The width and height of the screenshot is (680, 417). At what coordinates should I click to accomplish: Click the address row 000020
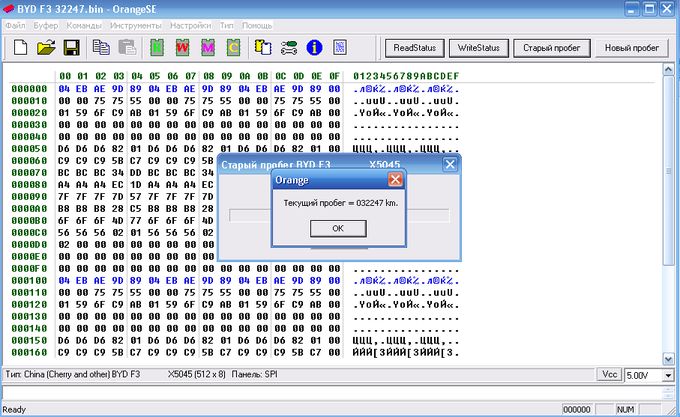tap(29, 113)
